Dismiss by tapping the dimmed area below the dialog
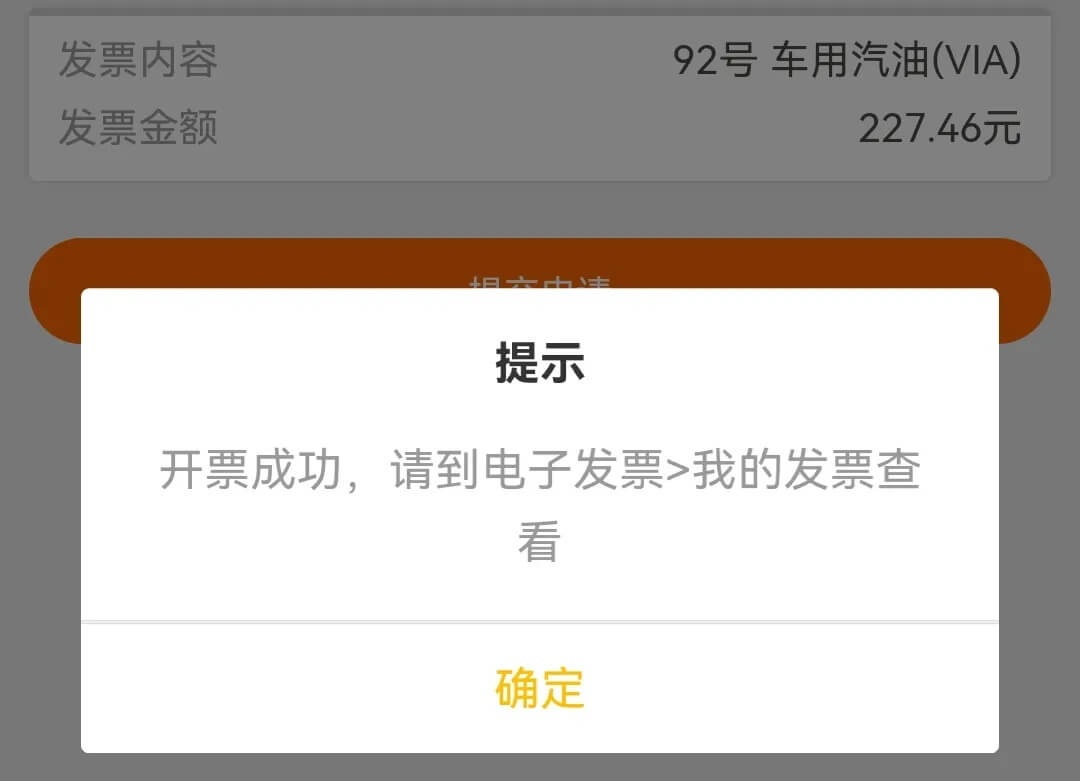 540,767
